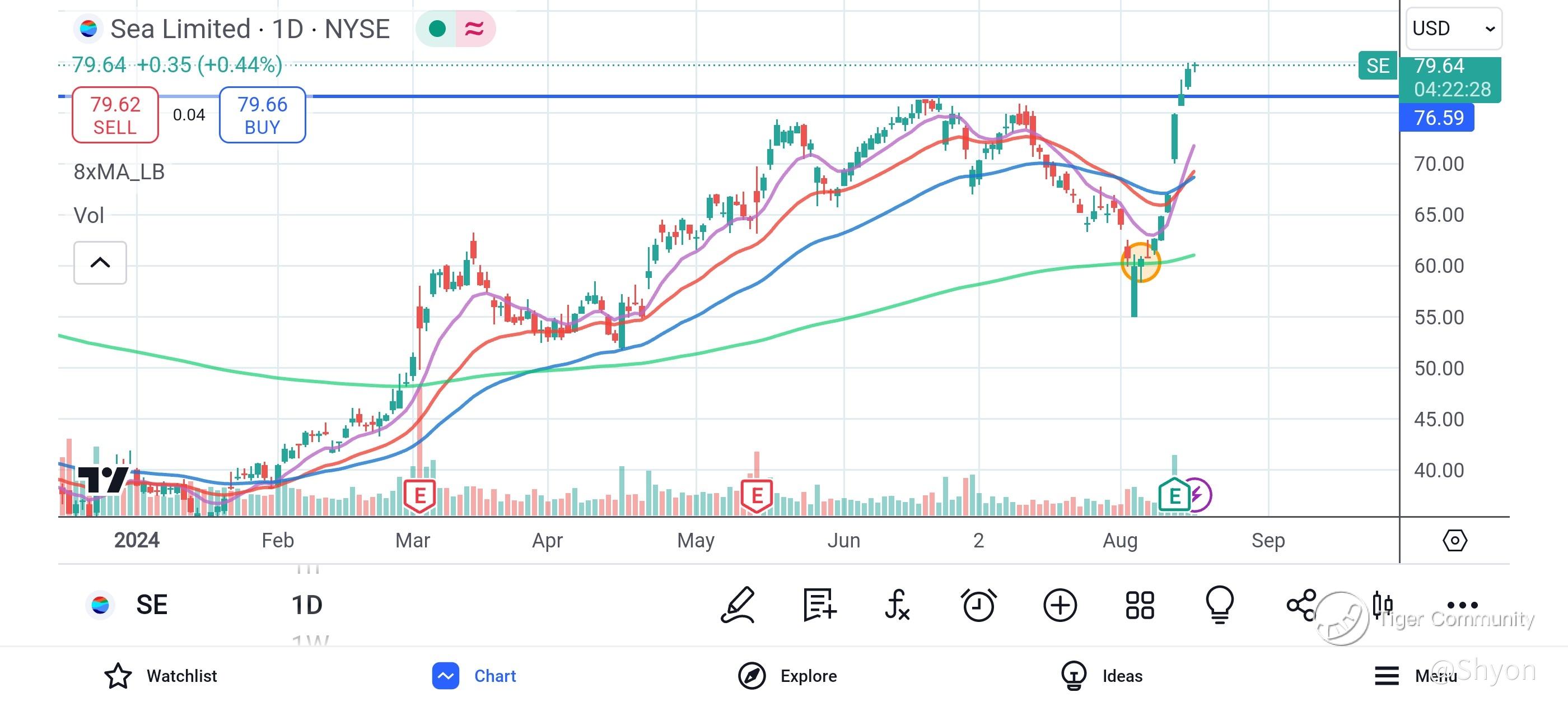Open the layout grid icon
This screenshot has width=1568, height=706.
(1140, 605)
